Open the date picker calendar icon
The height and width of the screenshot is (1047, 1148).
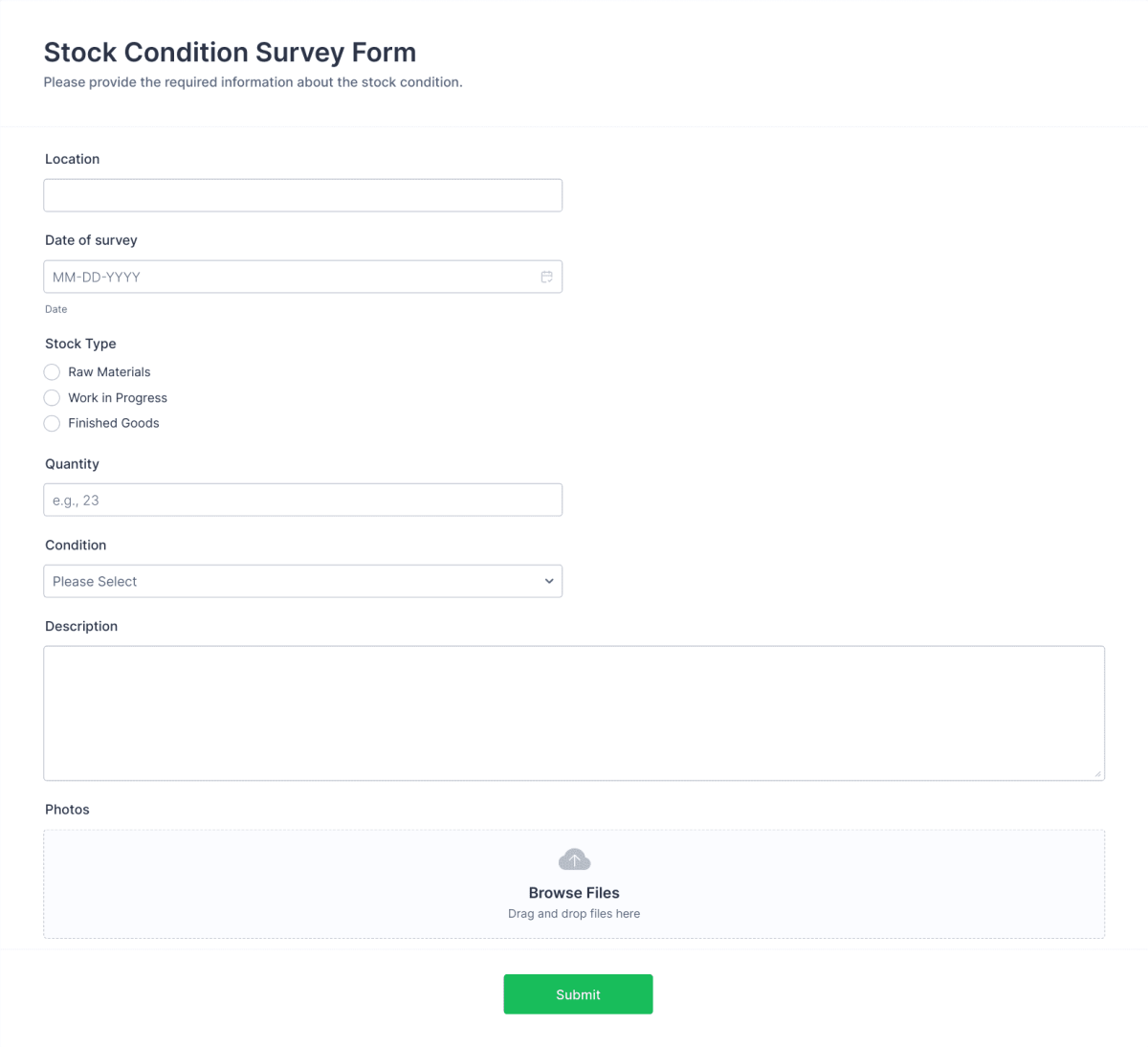tap(546, 277)
